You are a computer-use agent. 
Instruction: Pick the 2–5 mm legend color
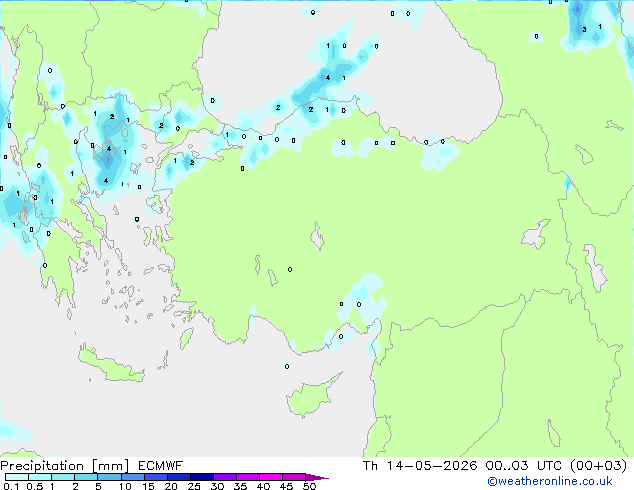pyautogui.click(x=86, y=477)
